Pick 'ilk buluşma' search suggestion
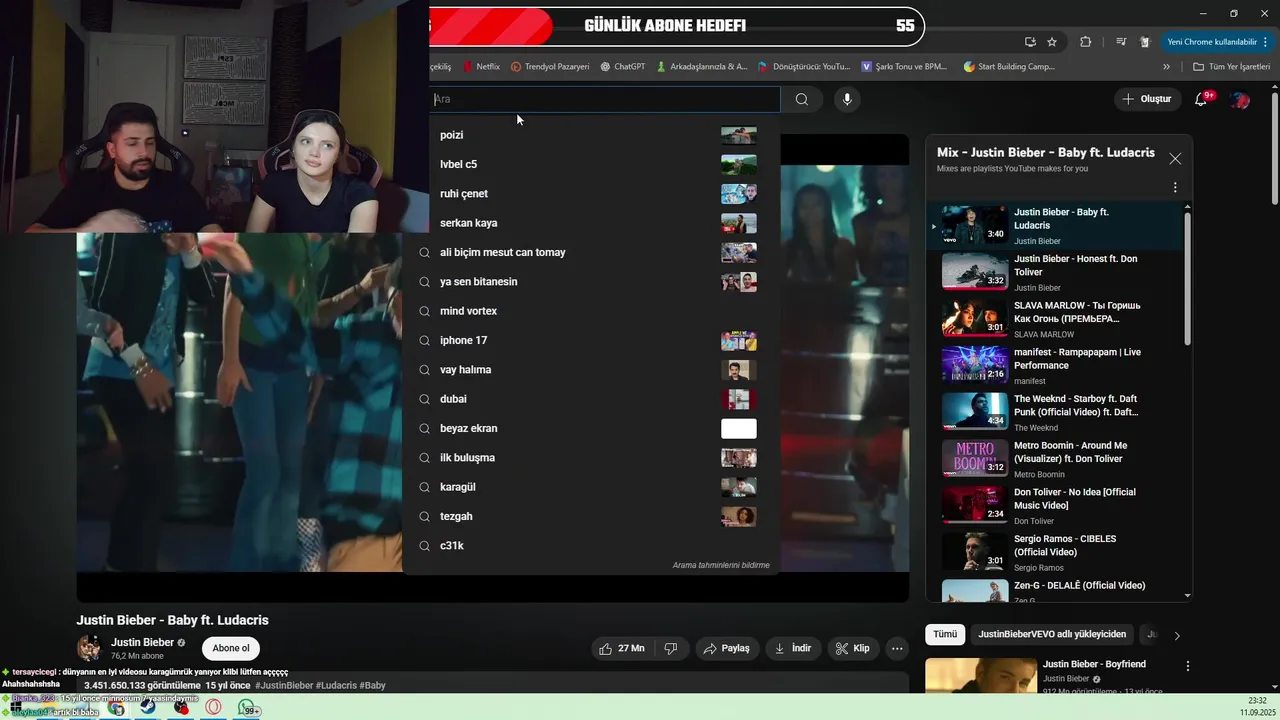 click(591, 458)
